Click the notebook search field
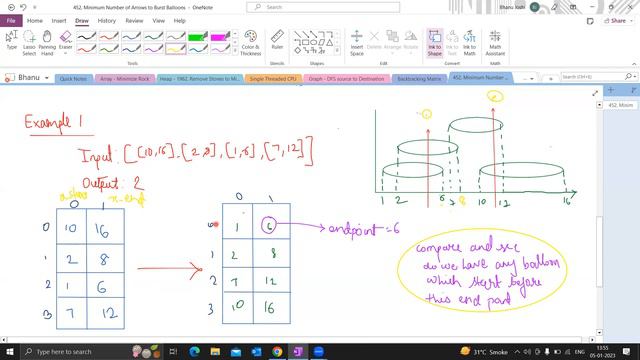 click(592, 77)
